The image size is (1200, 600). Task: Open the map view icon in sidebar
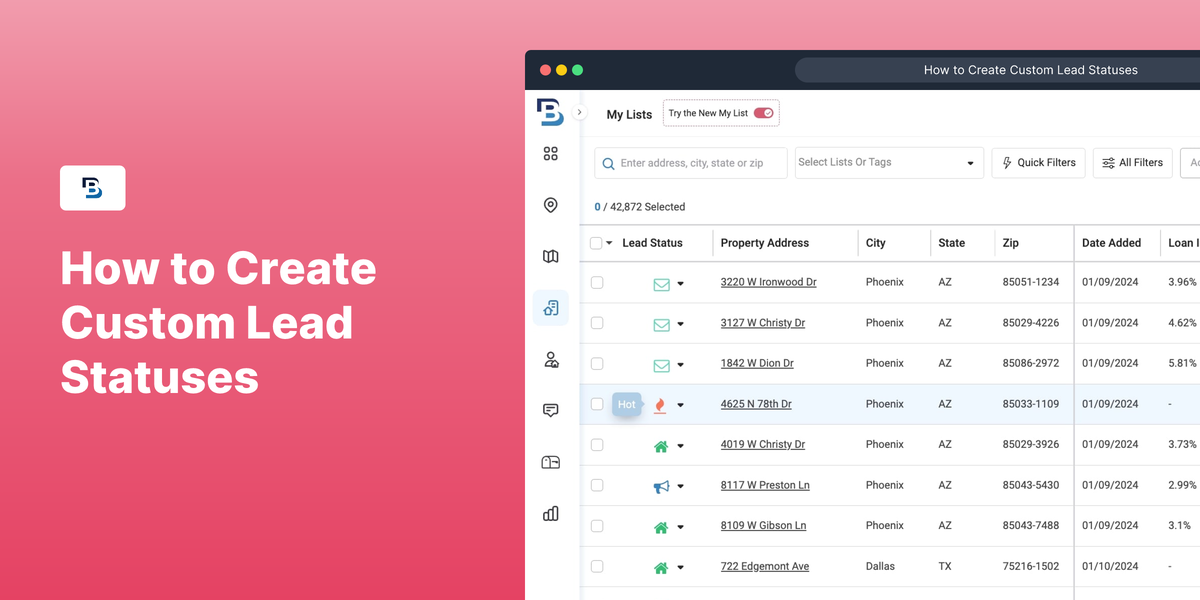click(x=550, y=256)
